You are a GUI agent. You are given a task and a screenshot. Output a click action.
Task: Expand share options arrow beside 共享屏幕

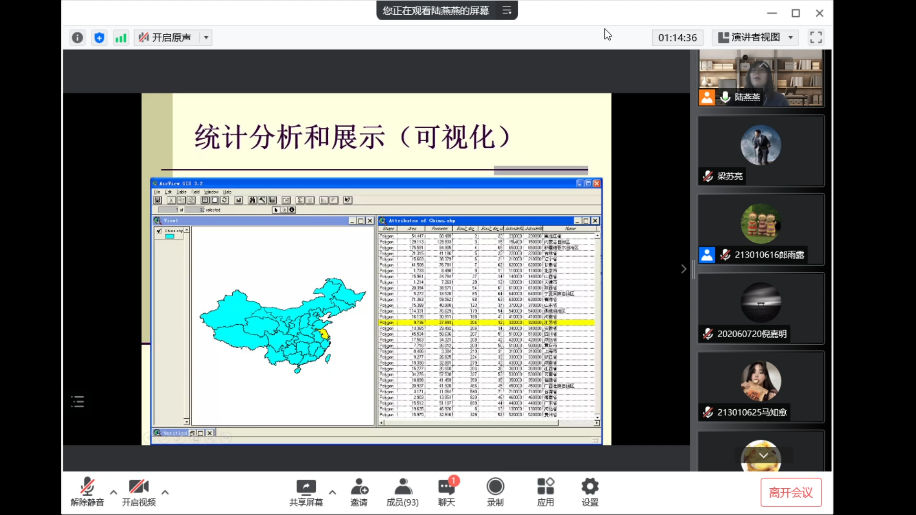click(x=332, y=492)
